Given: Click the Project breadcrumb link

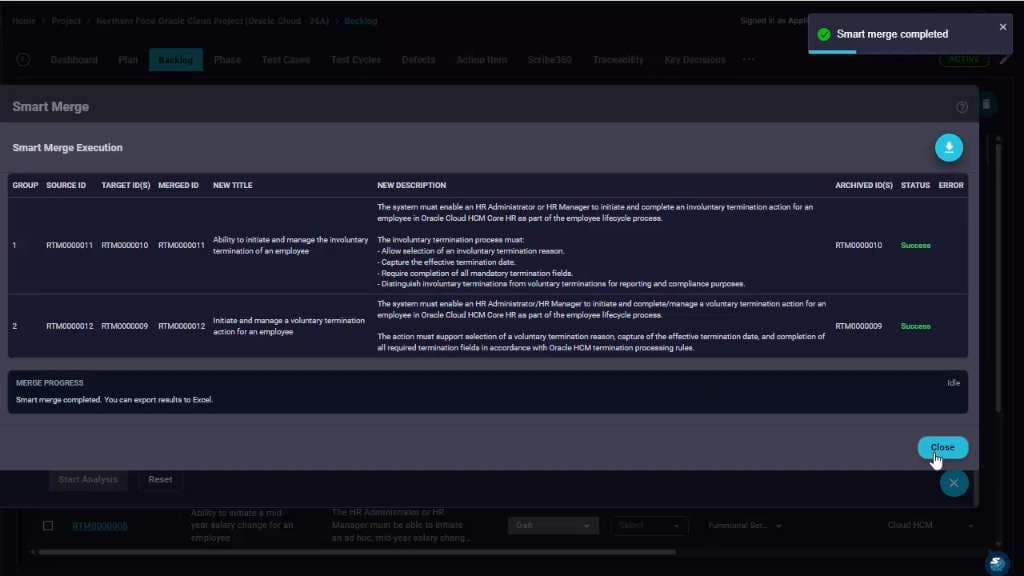Looking at the screenshot, I should tap(66, 21).
